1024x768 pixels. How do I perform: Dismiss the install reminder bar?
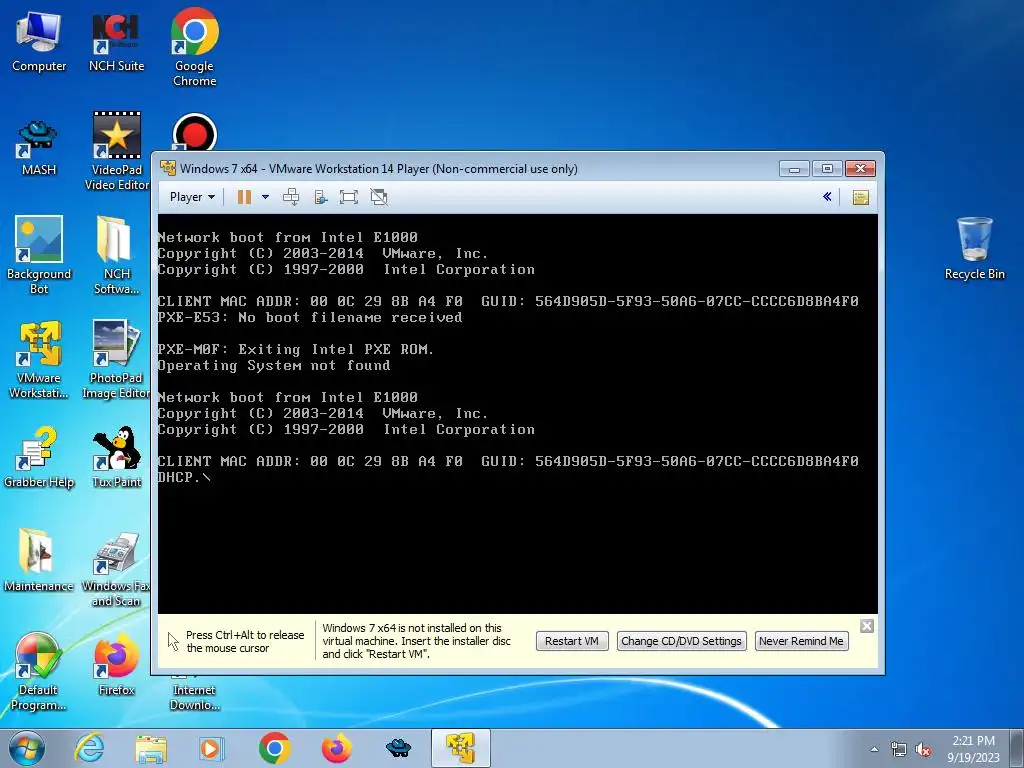click(x=867, y=626)
